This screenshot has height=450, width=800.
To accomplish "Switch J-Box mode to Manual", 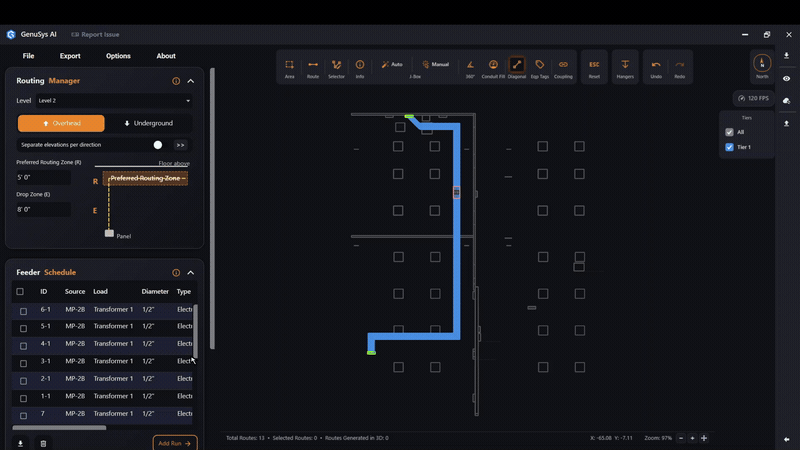I will click(435, 64).
